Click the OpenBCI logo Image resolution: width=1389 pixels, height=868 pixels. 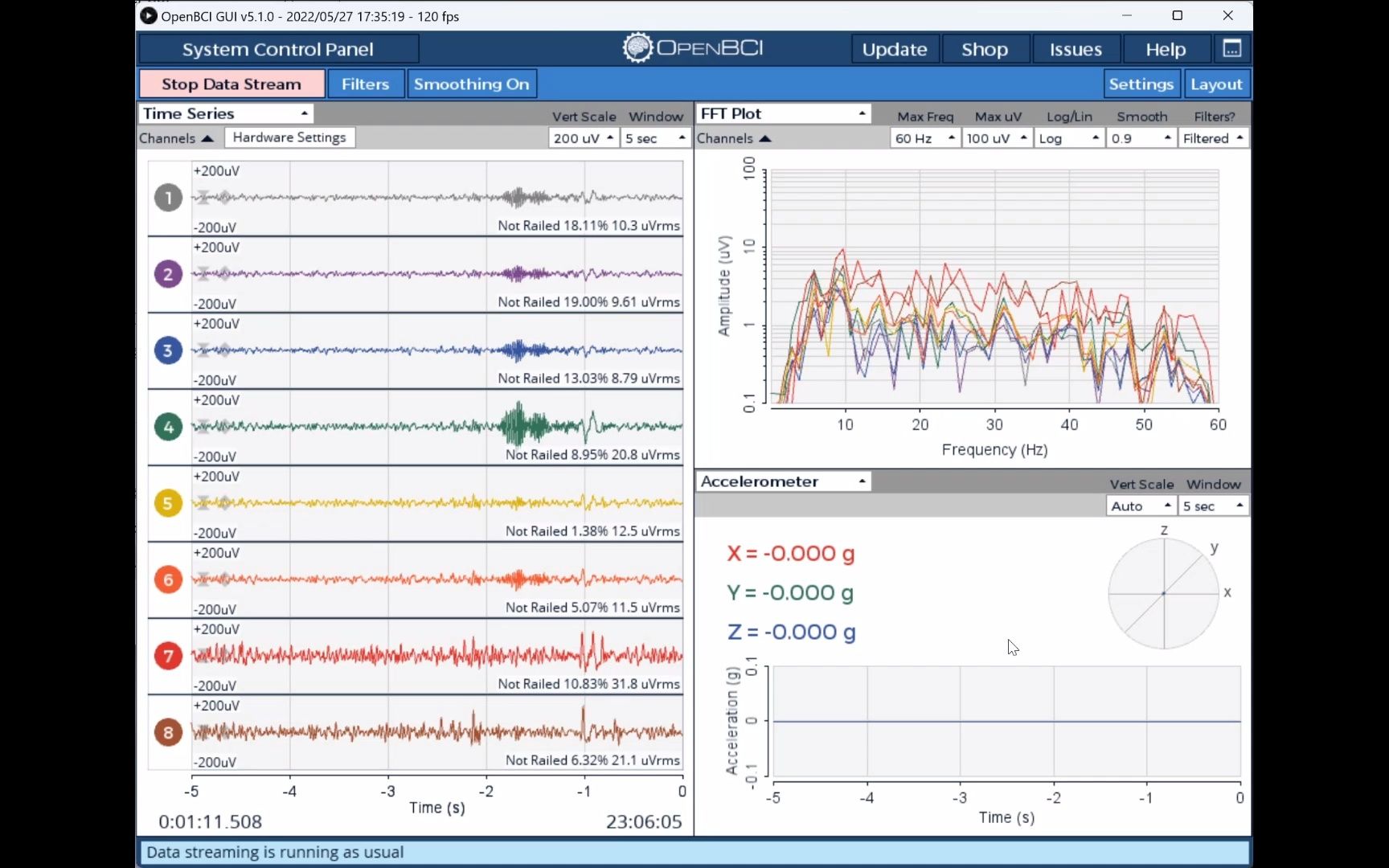point(693,48)
